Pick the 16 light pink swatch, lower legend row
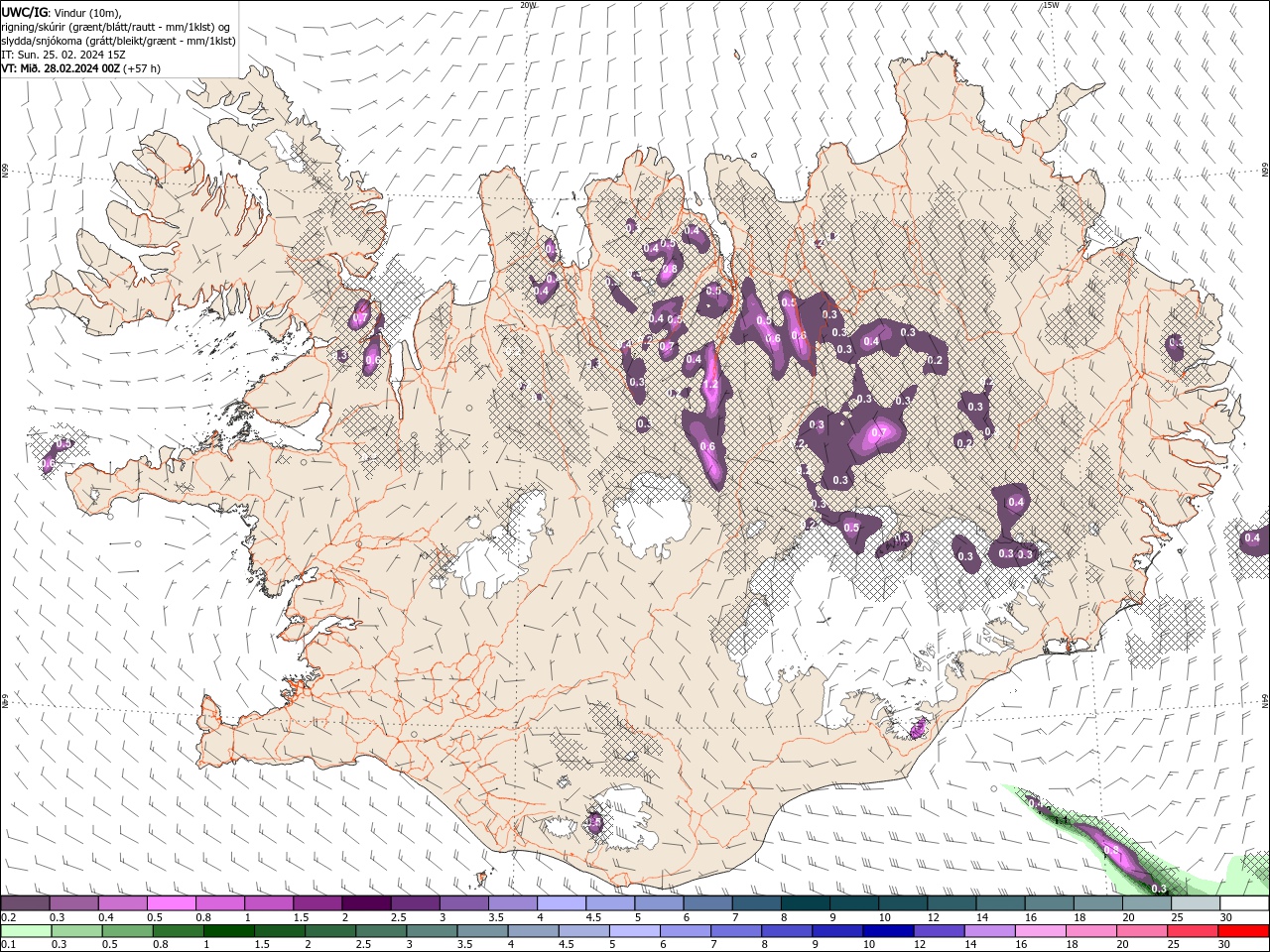 pos(1039,931)
